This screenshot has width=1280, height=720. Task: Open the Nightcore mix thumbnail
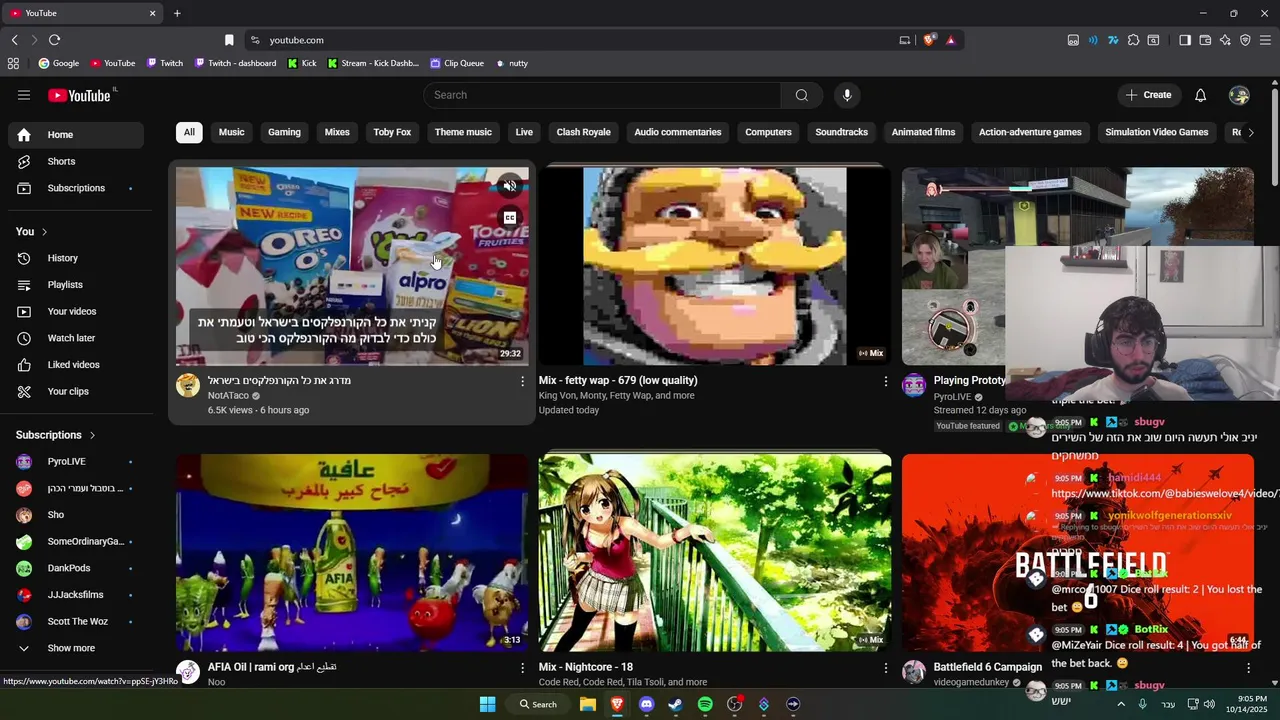click(714, 553)
